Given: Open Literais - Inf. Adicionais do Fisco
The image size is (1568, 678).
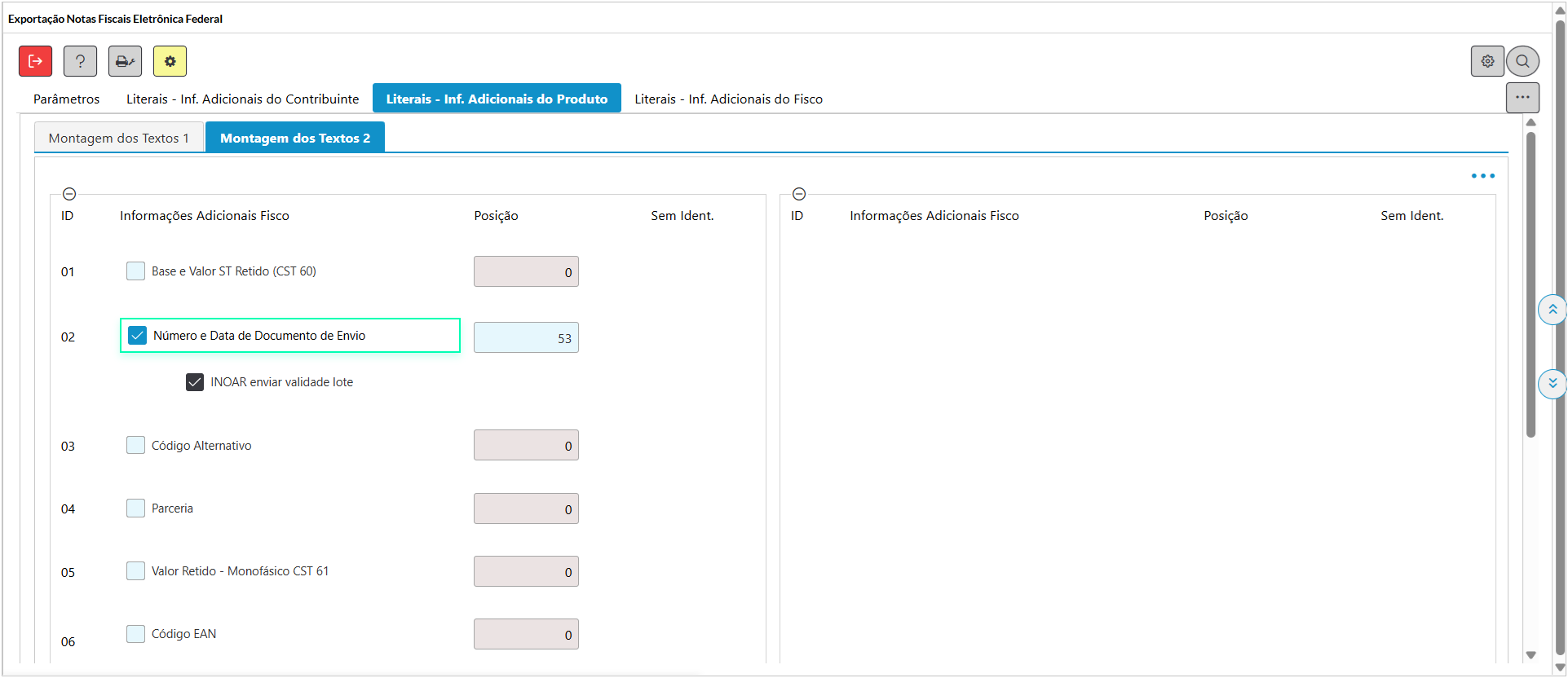Looking at the screenshot, I should click(x=728, y=99).
